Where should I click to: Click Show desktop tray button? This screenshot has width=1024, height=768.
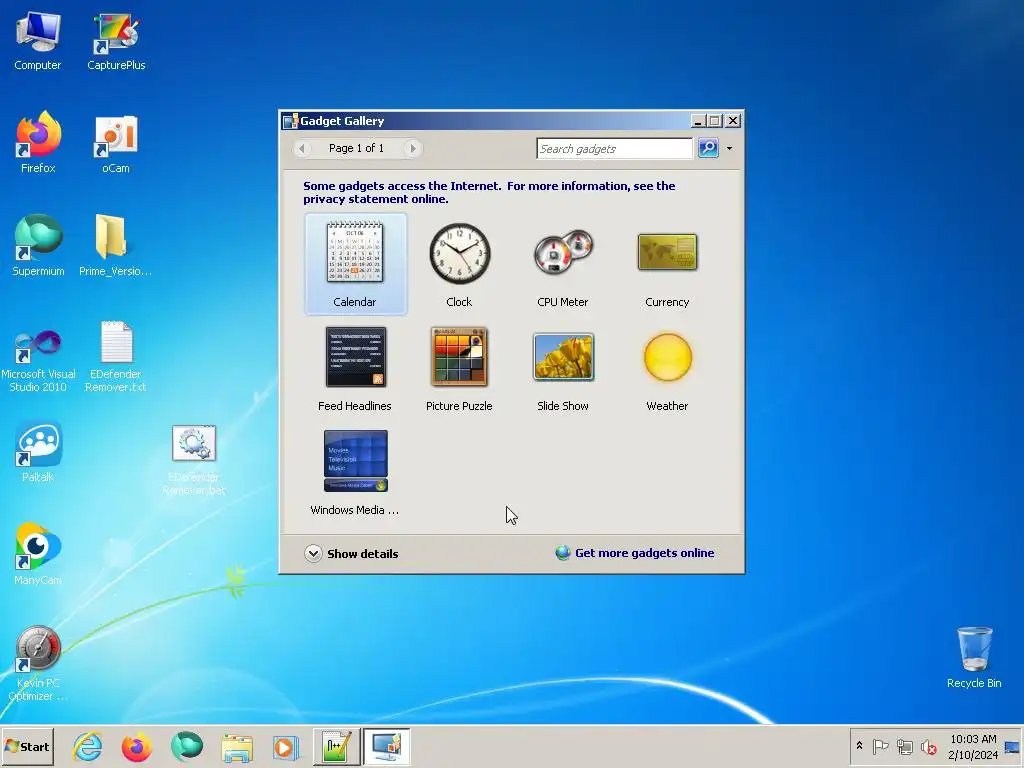click(1013, 746)
